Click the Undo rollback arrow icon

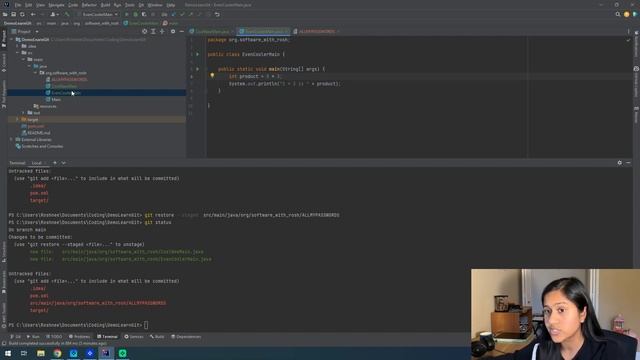click(217, 14)
